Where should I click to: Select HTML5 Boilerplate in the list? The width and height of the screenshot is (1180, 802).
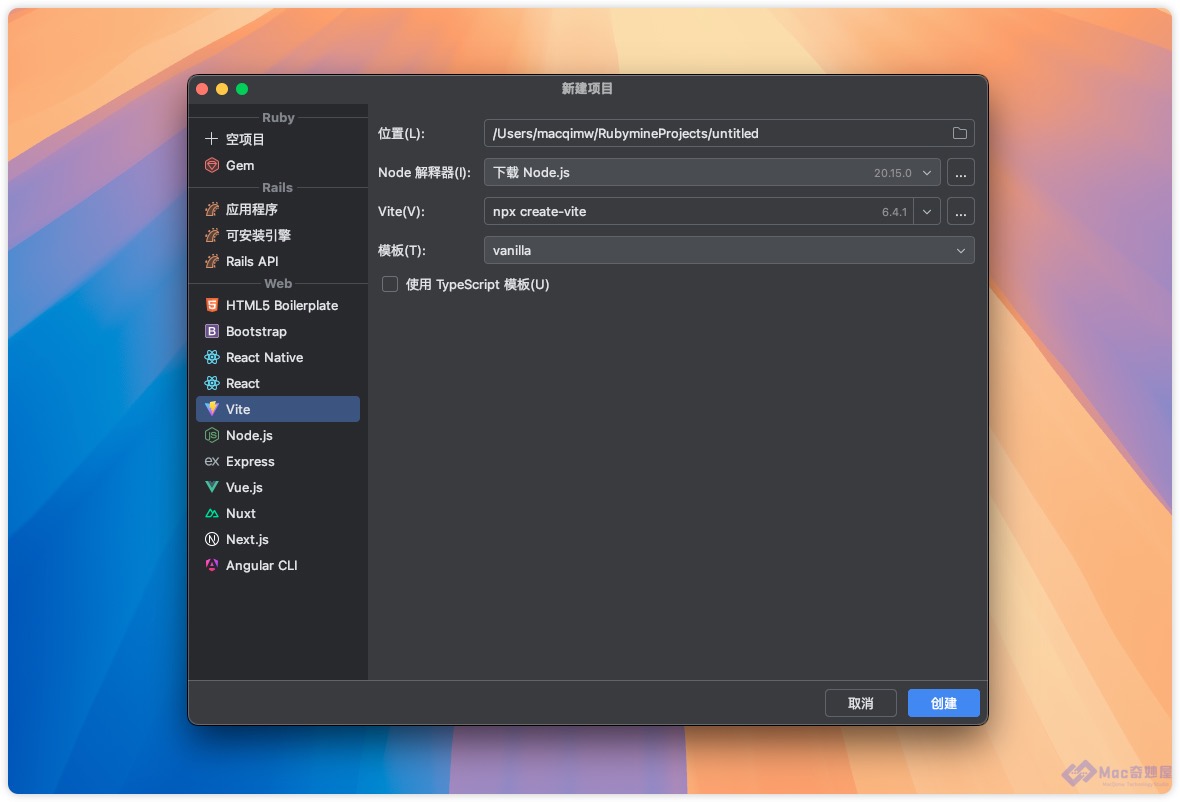pyautogui.click(x=278, y=305)
